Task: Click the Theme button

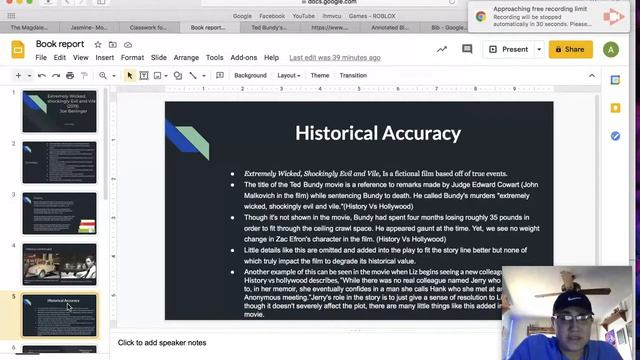Action: click(x=320, y=76)
